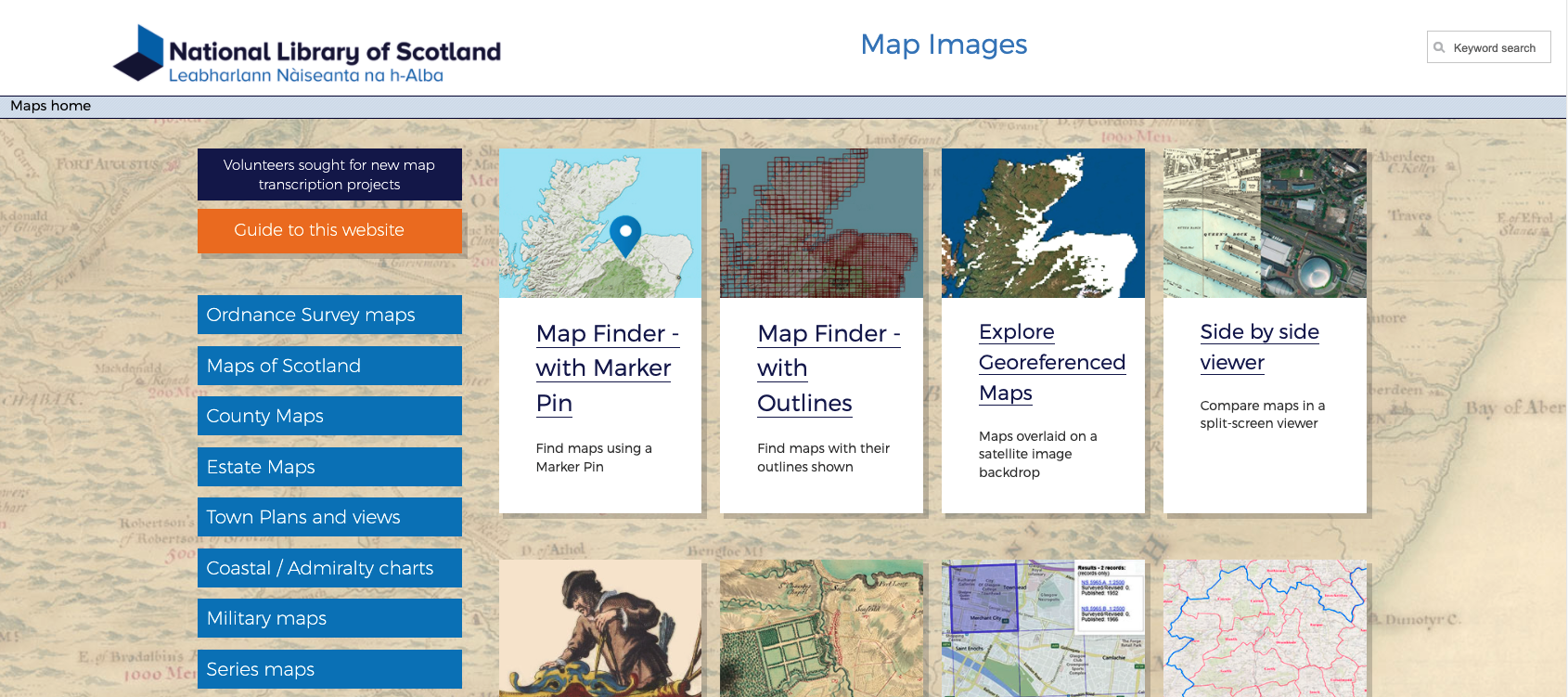This screenshot has width=1568, height=697.
Task: Click Volunteers sought for transcription projects banner
Action: pyautogui.click(x=329, y=174)
